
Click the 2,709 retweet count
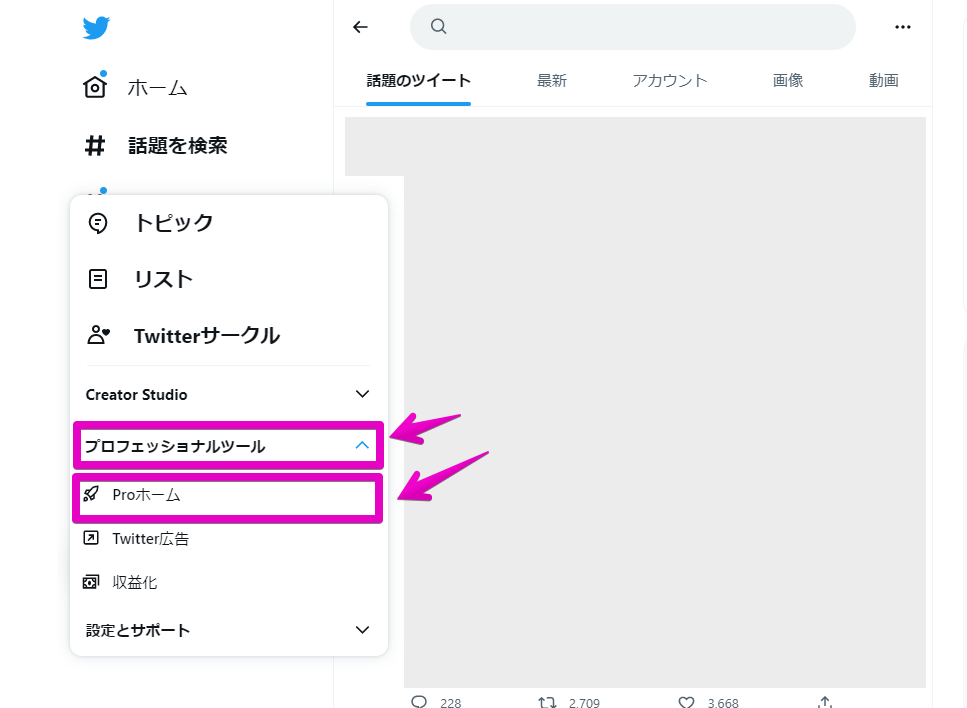(x=584, y=703)
